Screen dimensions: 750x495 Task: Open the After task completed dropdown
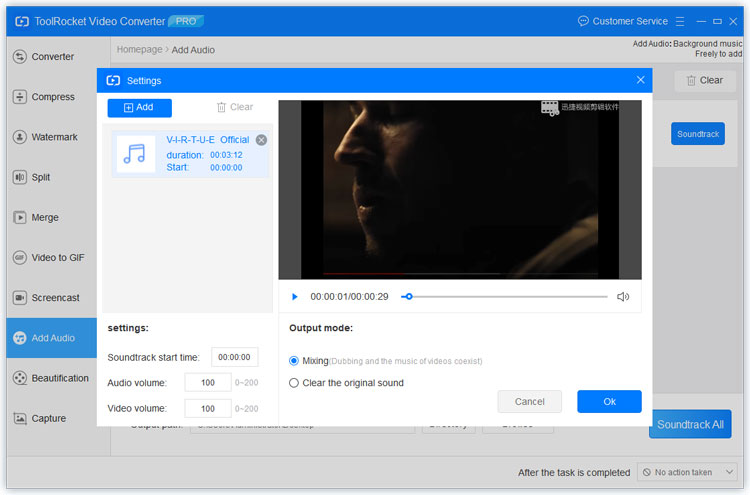tap(687, 472)
